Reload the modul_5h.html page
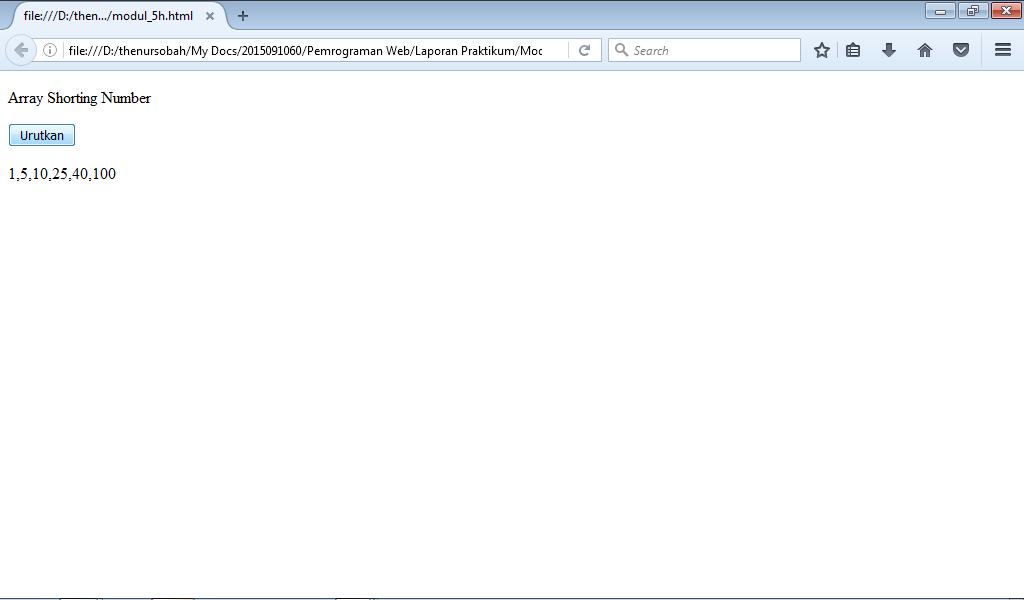Viewport: 1024px width, 600px height. (x=585, y=50)
